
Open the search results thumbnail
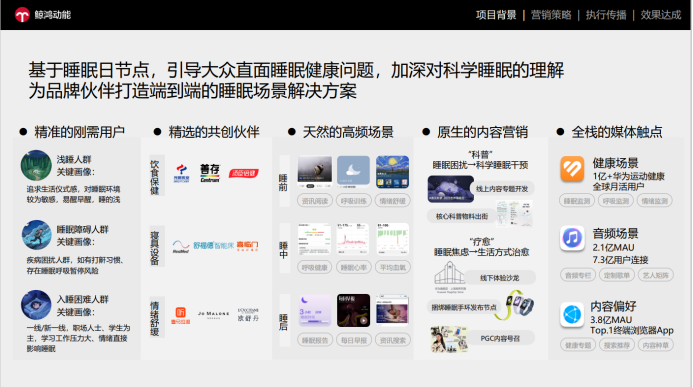coord(392,310)
